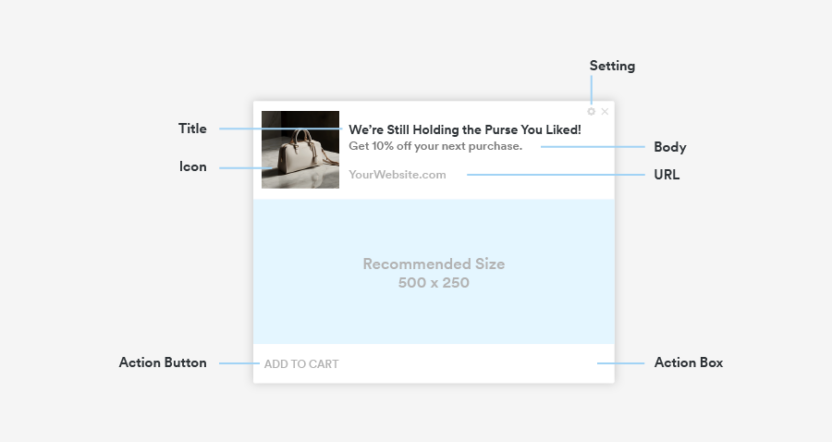Screen dimensions: 832x442
Task: Click the purse product icon image
Action: [300, 149]
